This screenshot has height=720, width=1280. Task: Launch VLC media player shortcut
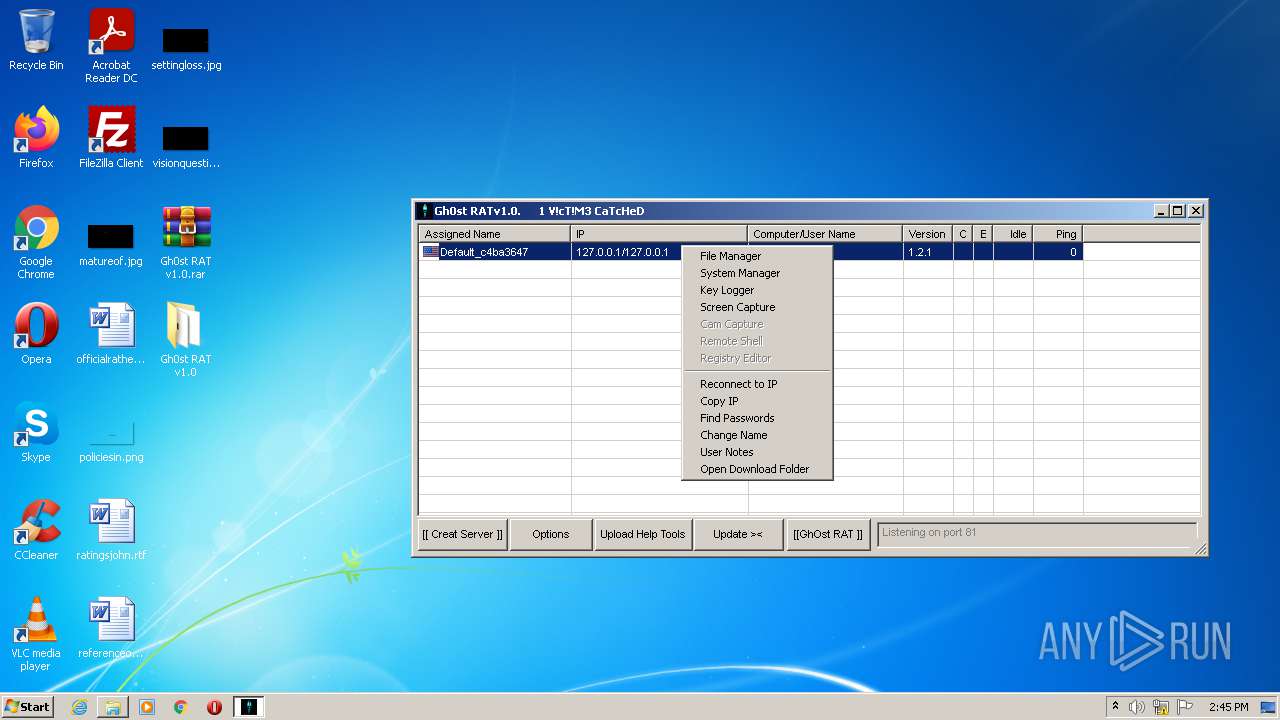click(36, 634)
